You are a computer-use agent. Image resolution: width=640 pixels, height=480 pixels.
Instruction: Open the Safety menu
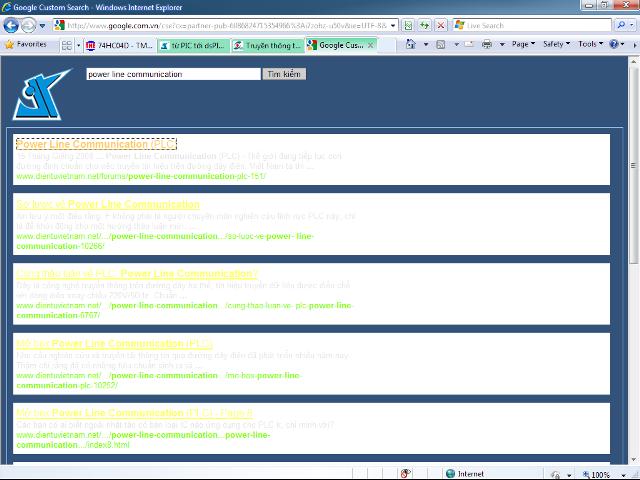point(556,44)
